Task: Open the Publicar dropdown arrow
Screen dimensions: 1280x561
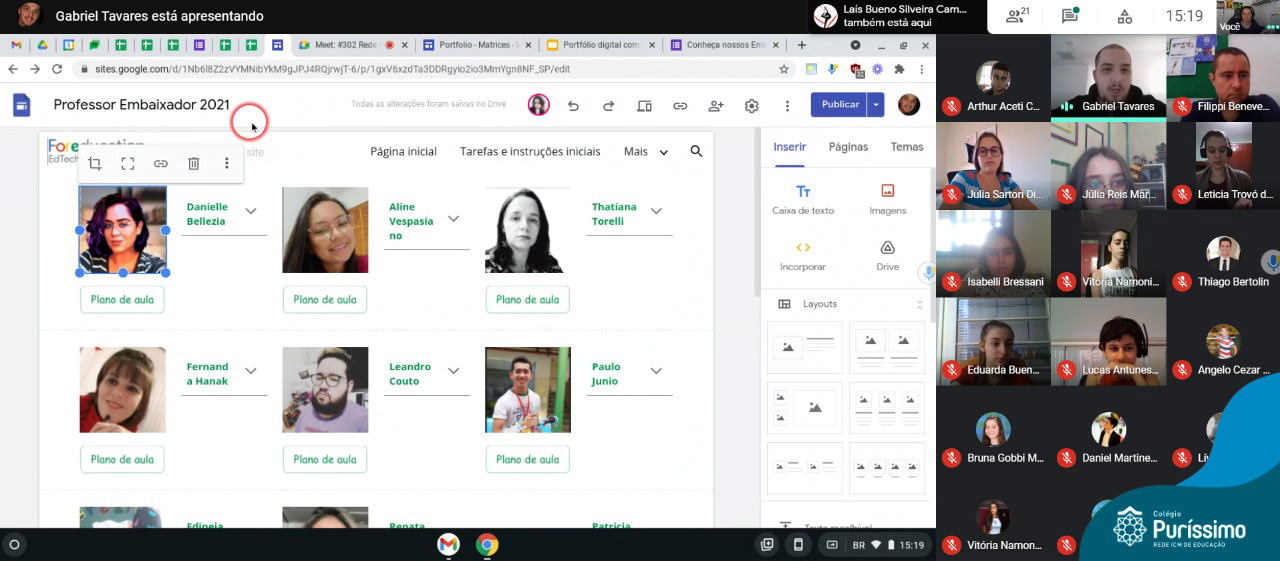Action: 876,105
